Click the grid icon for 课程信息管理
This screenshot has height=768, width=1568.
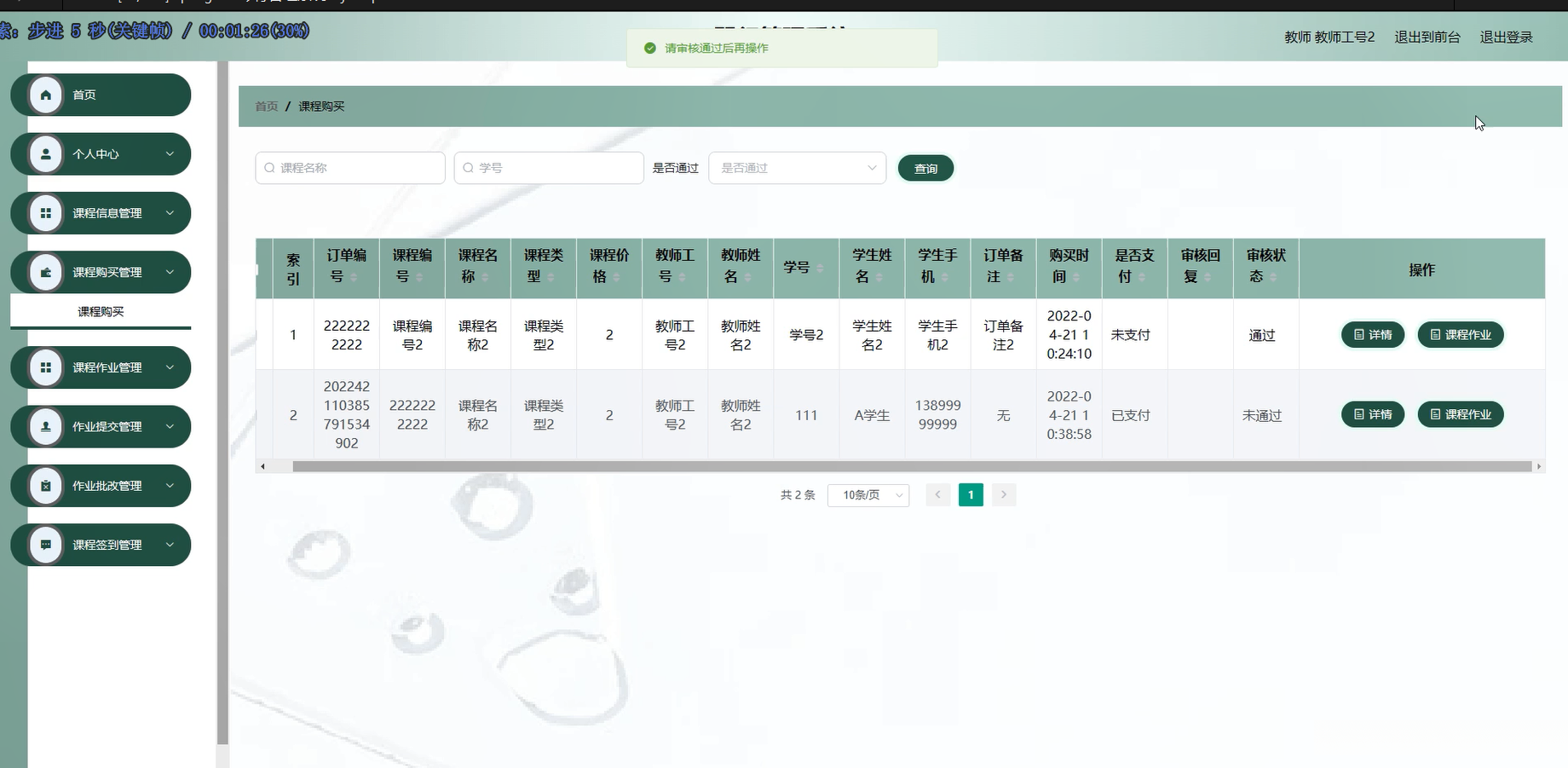(x=46, y=213)
